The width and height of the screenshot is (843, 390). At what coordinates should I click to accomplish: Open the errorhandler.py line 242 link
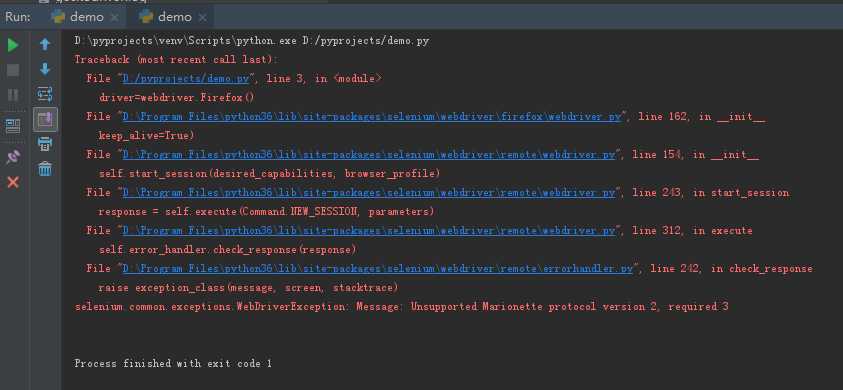378,268
